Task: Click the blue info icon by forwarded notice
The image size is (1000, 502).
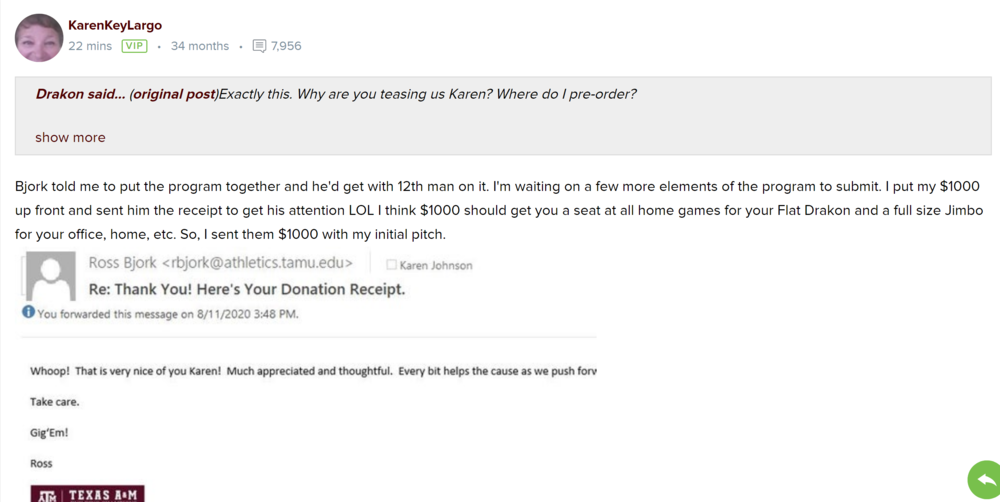Action: coord(28,312)
